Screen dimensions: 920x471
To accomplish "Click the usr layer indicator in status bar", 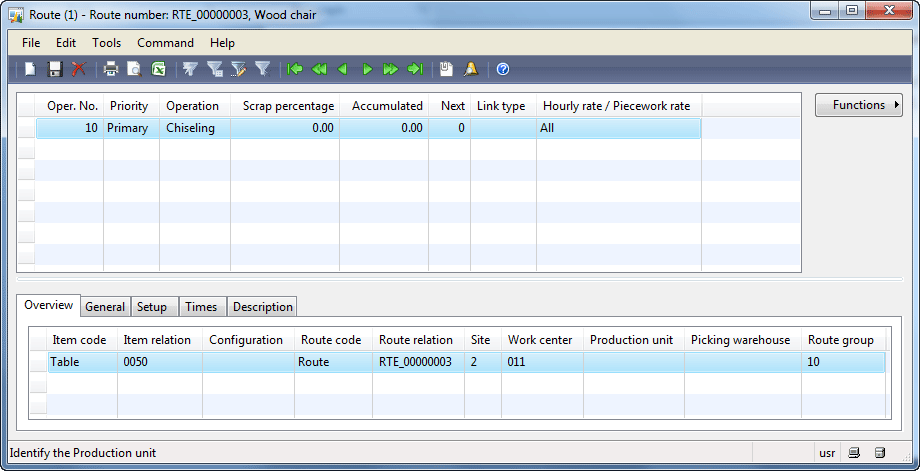I will [827, 453].
